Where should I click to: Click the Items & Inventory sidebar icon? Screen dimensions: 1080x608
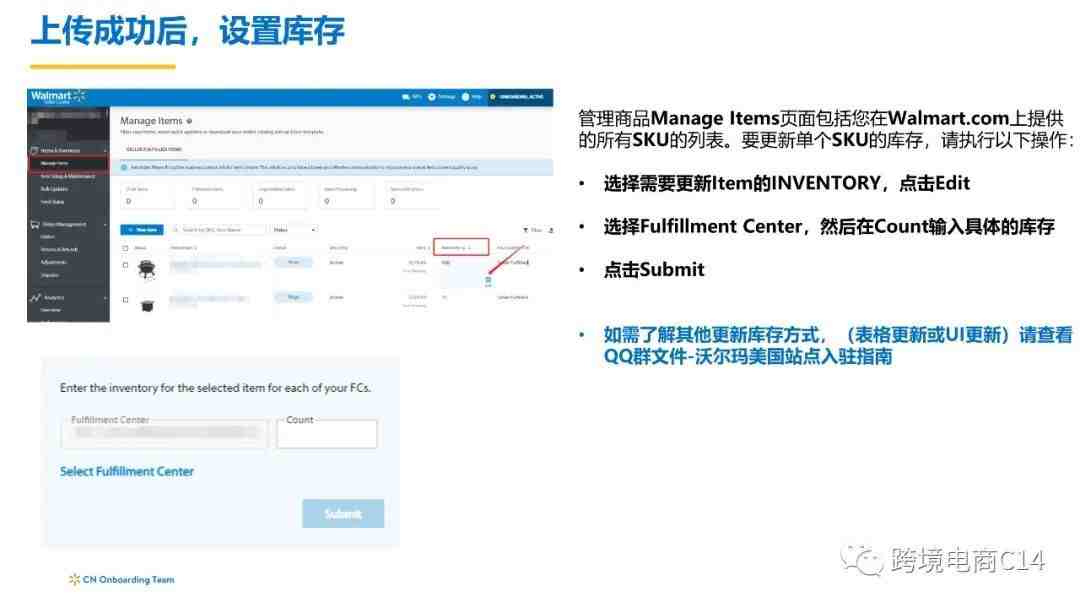click(34, 150)
